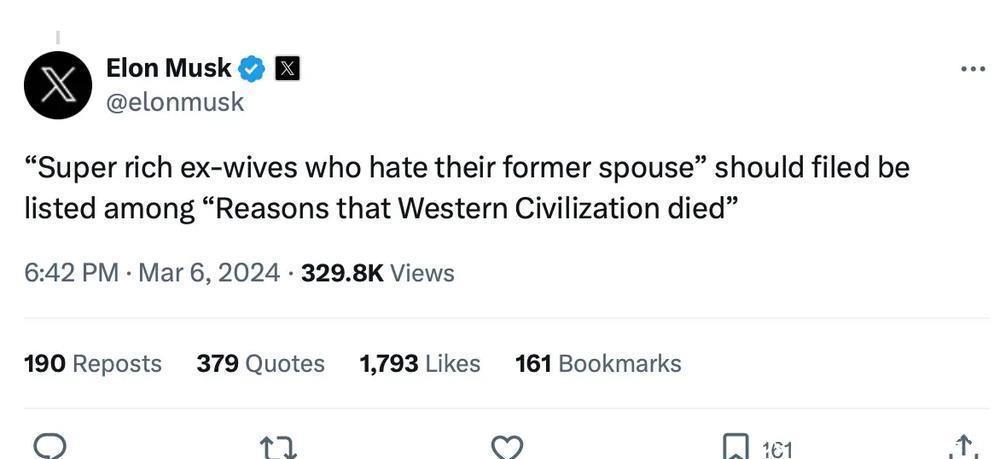
Task: Show the 190 Reposts list
Action: click(x=92, y=364)
